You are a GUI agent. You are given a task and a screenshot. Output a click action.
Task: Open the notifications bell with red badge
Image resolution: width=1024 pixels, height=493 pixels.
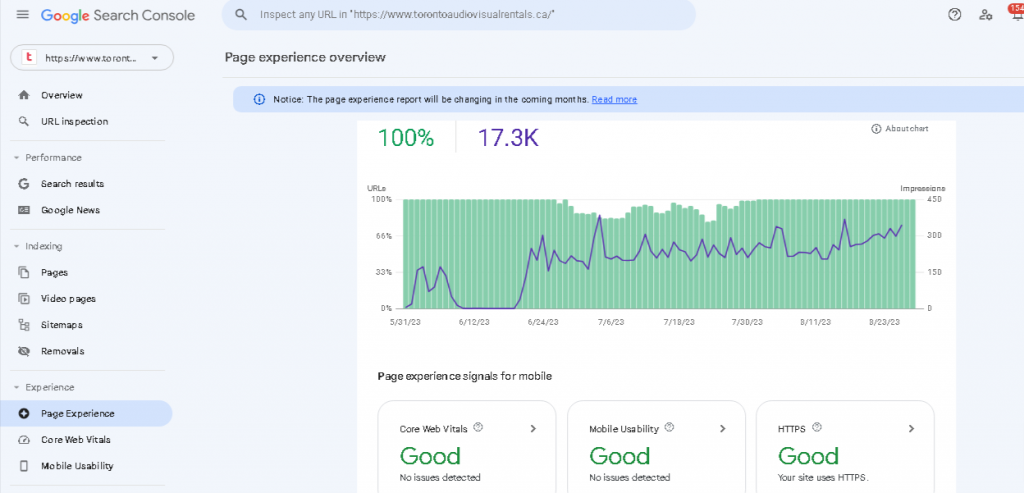(1016, 13)
